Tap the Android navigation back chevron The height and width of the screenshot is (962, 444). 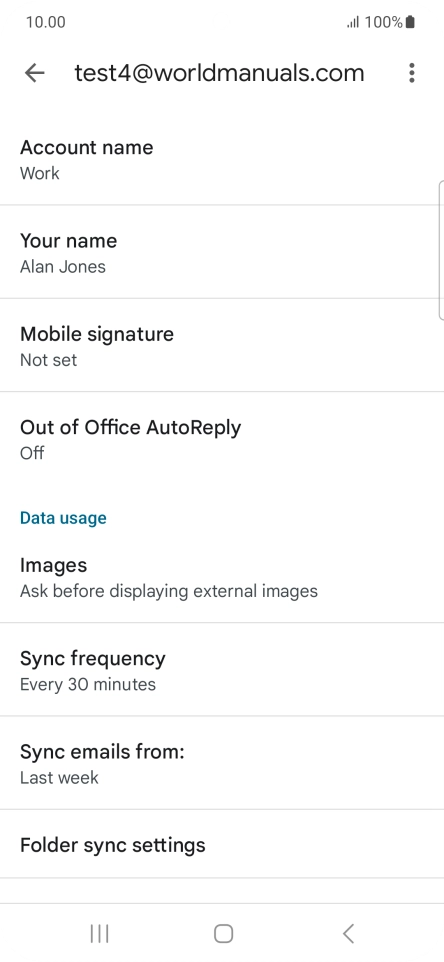coord(348,934)
